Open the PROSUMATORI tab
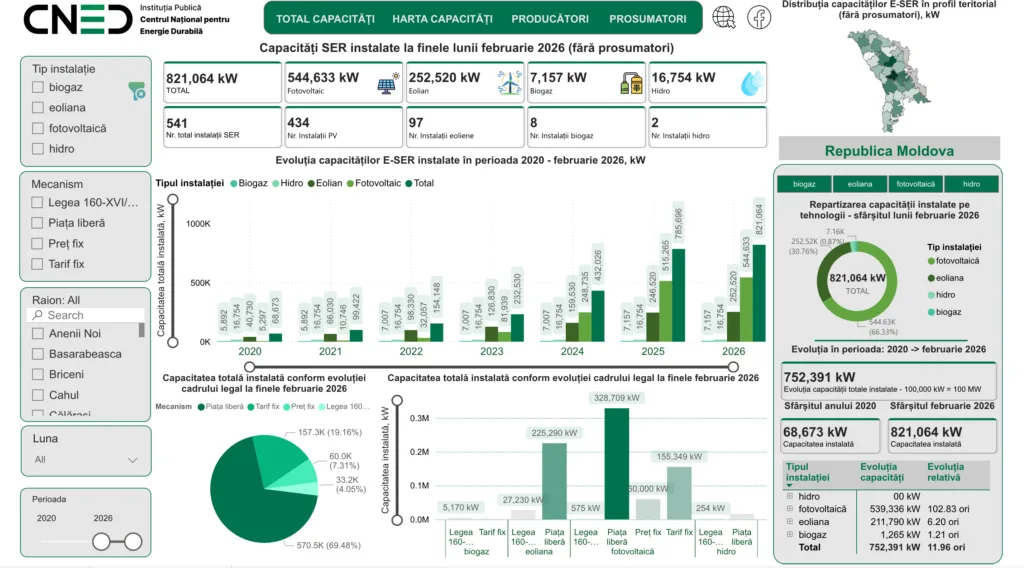This screenshot has height=568, width=1024. coord(647,19)
